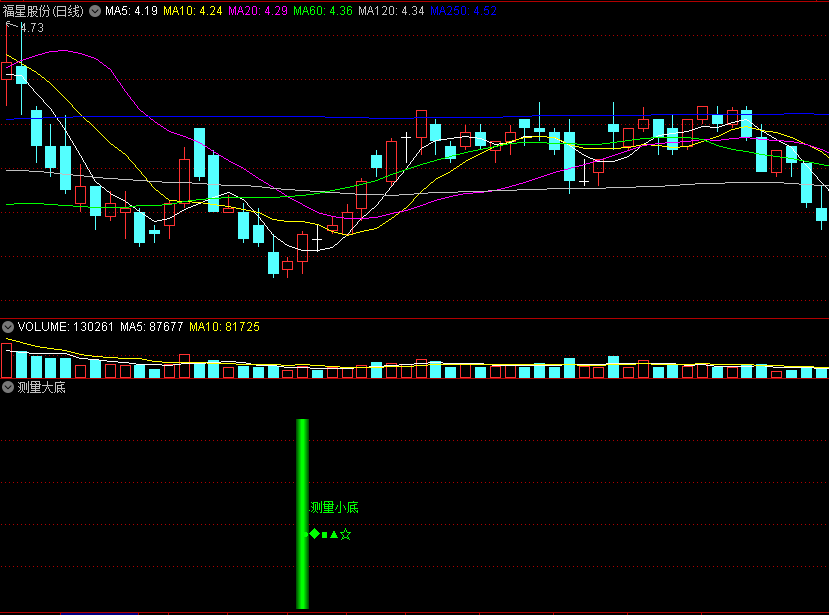Click the volume MA10: 81725 label

224,327
